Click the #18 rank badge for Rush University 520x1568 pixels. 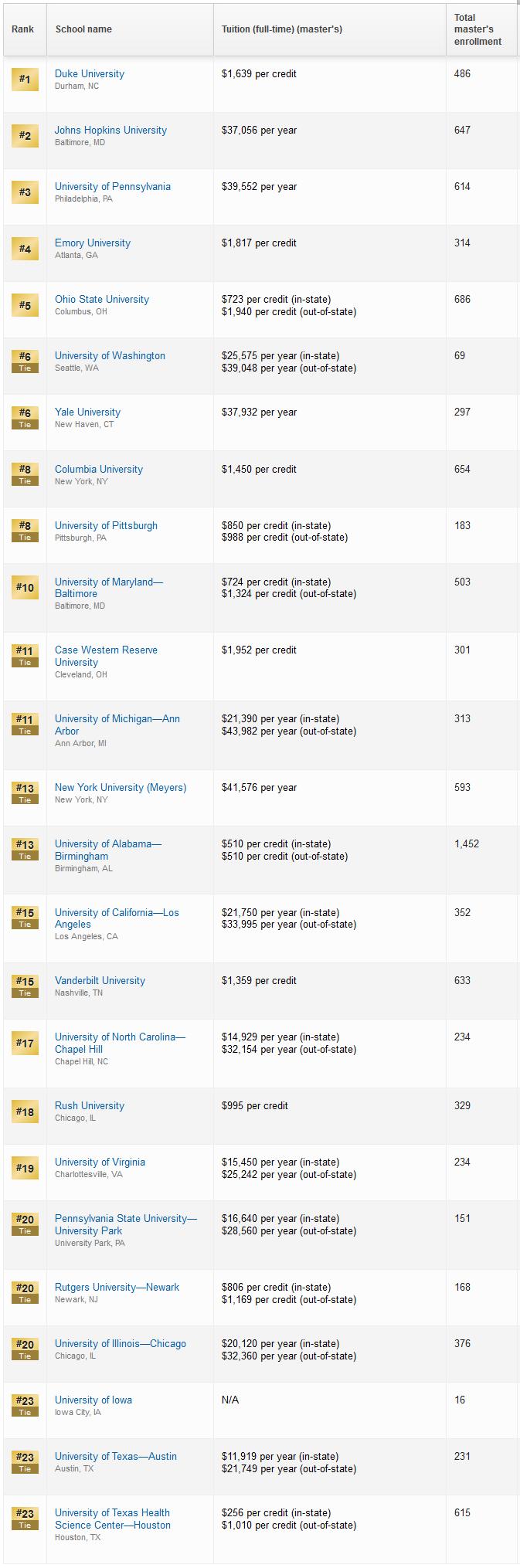[25, 1112]
